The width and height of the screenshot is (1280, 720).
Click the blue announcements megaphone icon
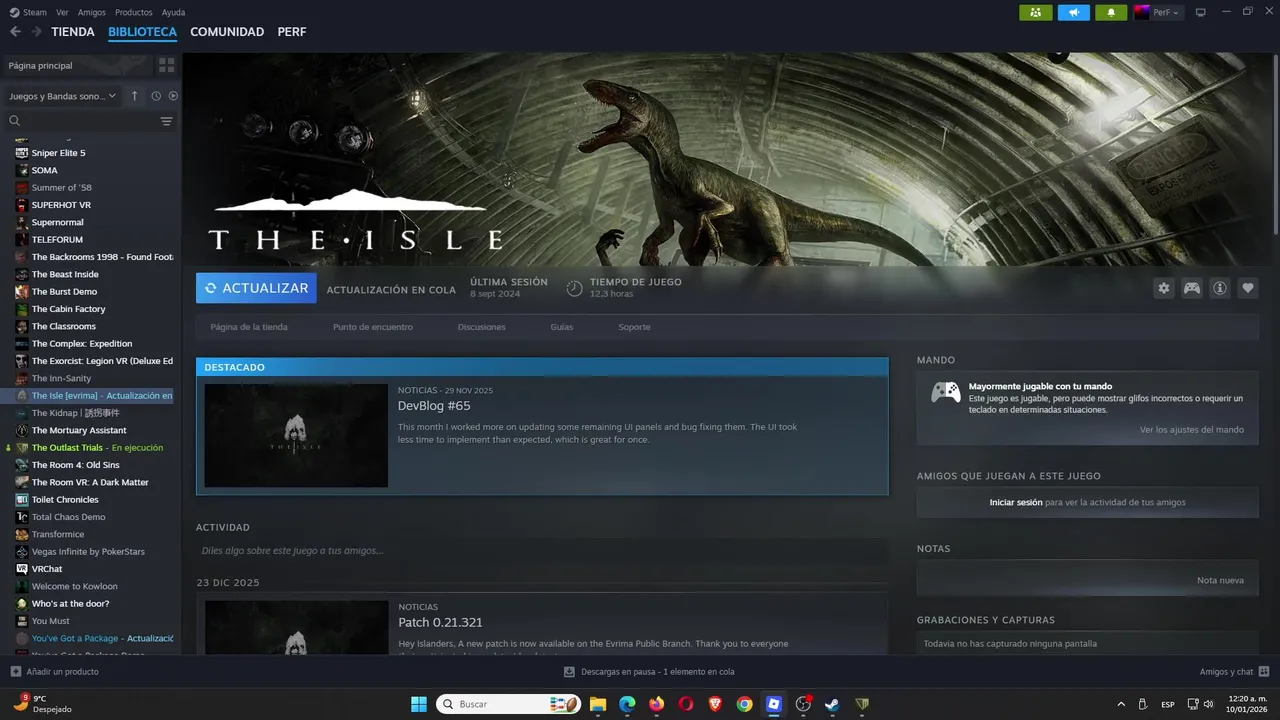(1073, 12)
